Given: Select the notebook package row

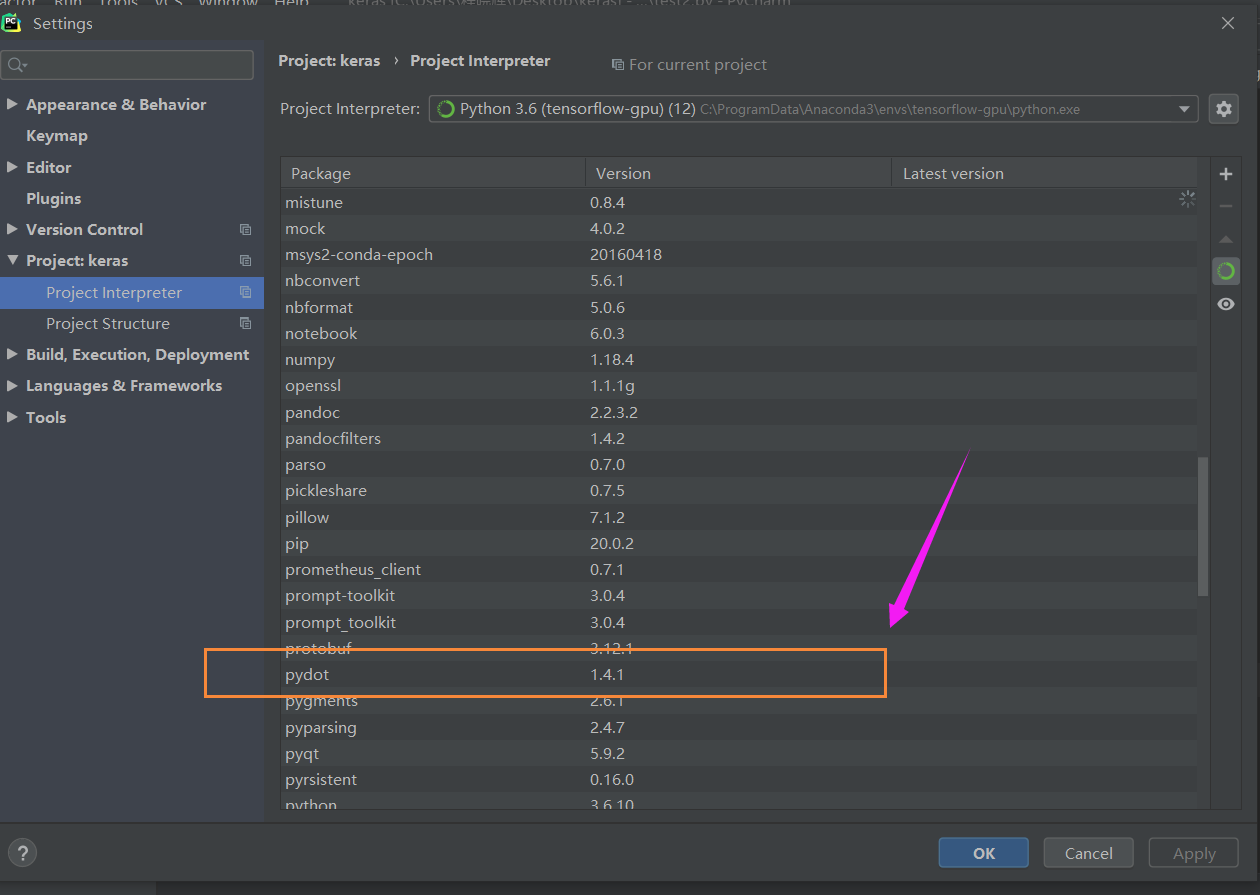Looking at the screenshot, I should point(739,333).
